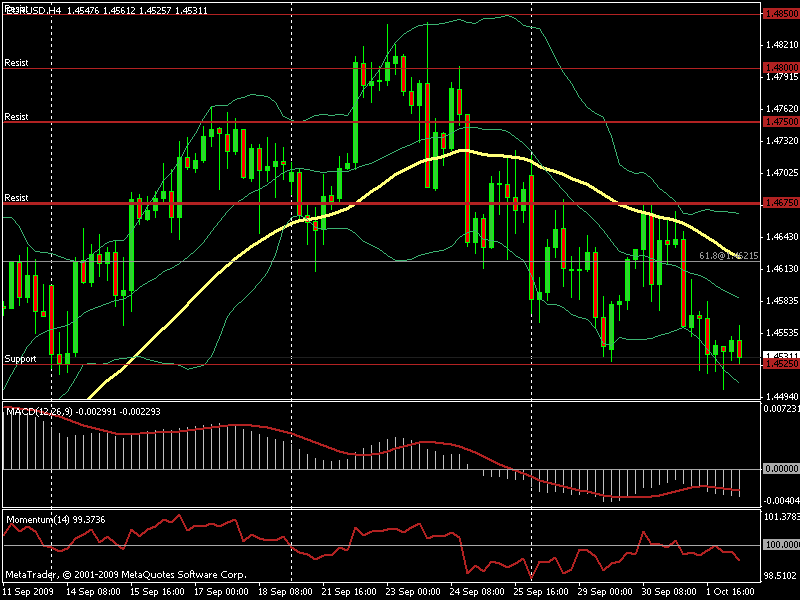The width and height of the screenshot is (800, 600).
Task: Click the red 1.48500 price tag
Action: tap(781, 14)
